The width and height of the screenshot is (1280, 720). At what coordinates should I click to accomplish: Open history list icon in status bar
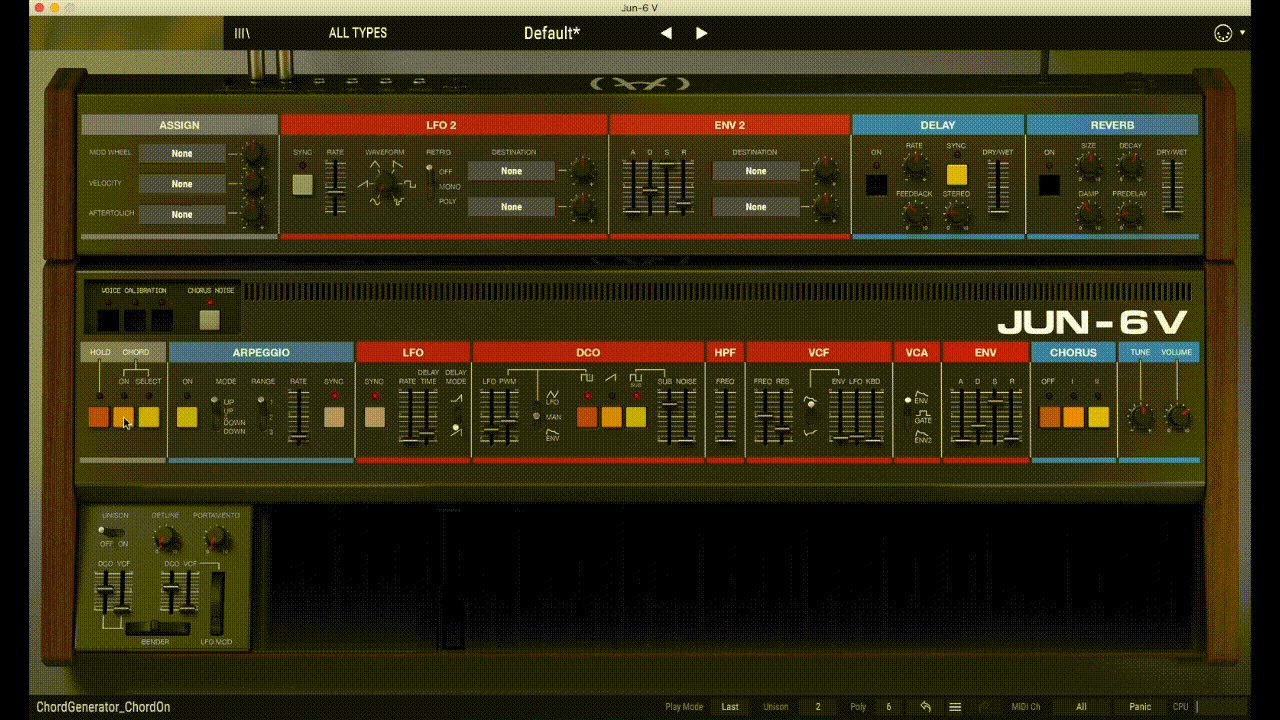(955, 707)
